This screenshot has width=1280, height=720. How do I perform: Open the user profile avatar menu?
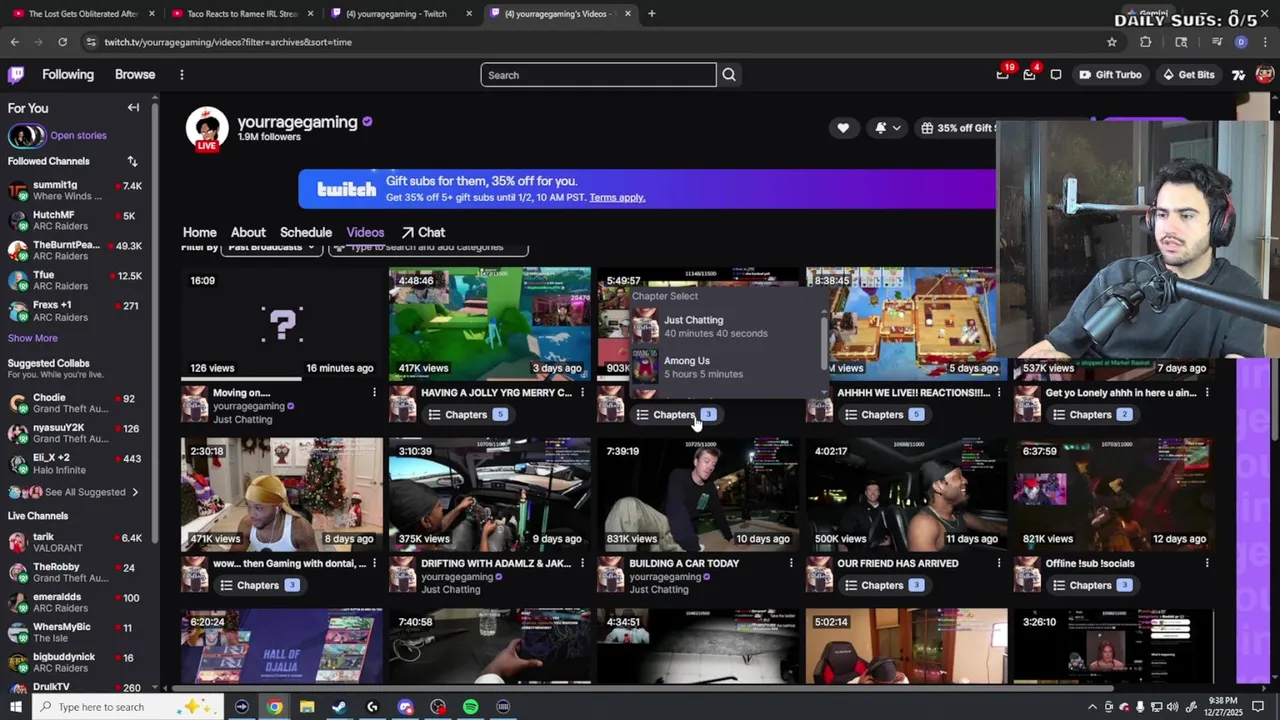(x=1265, y=75)
